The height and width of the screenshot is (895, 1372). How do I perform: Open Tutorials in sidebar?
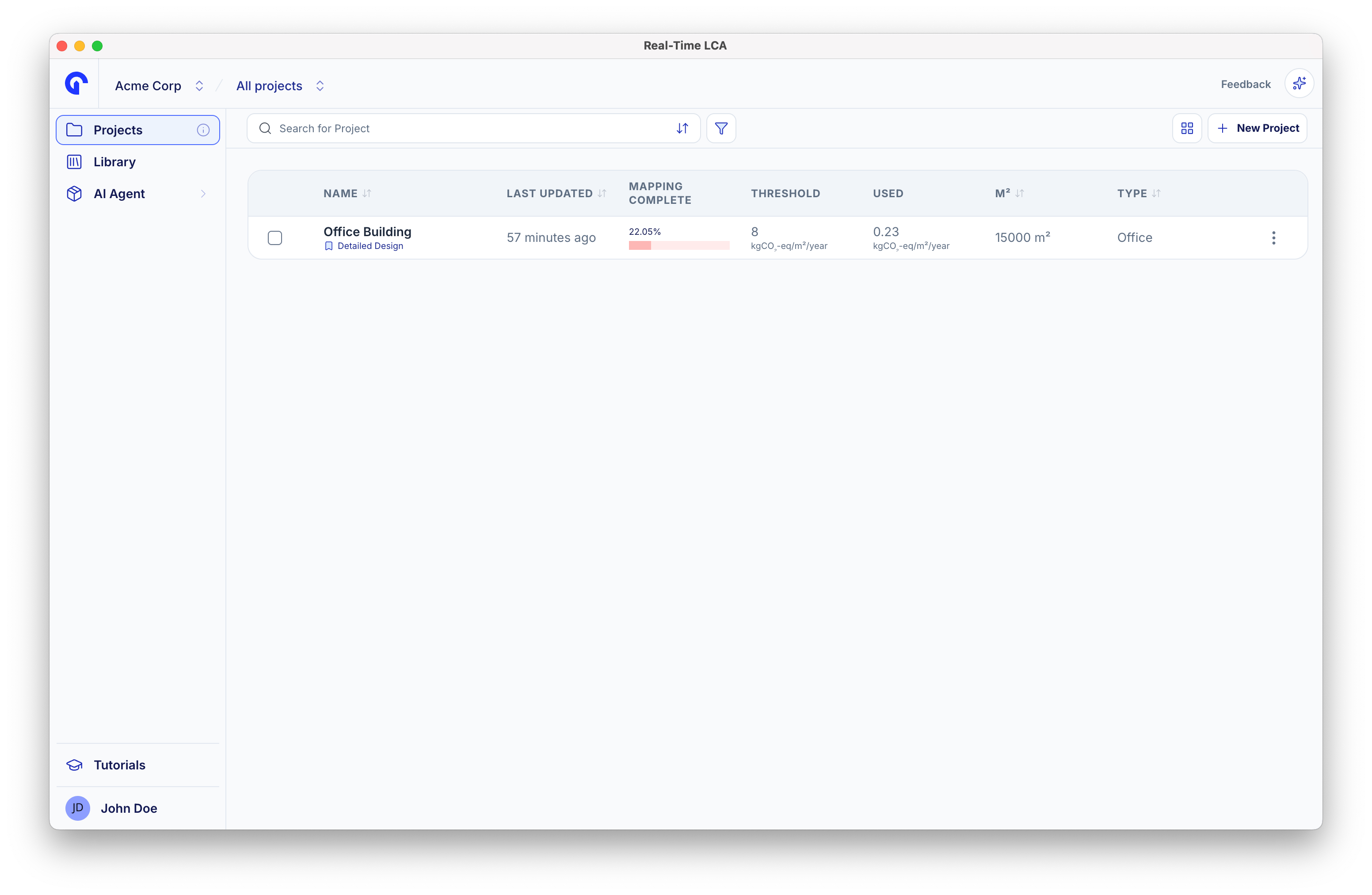click(x=138, y=765)
